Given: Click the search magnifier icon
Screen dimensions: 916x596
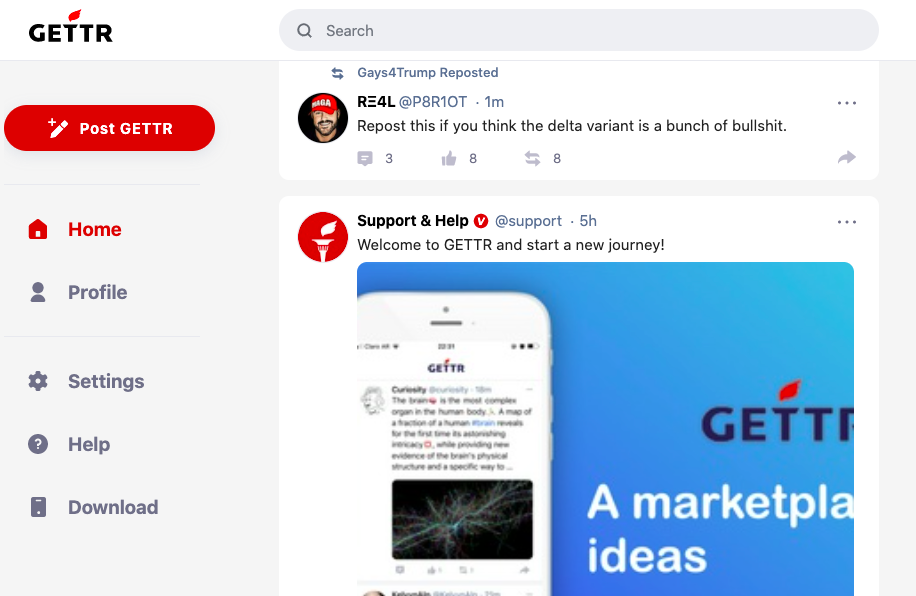Looking at the screenshot, I should pyautogui.click(x=304, y=30).
